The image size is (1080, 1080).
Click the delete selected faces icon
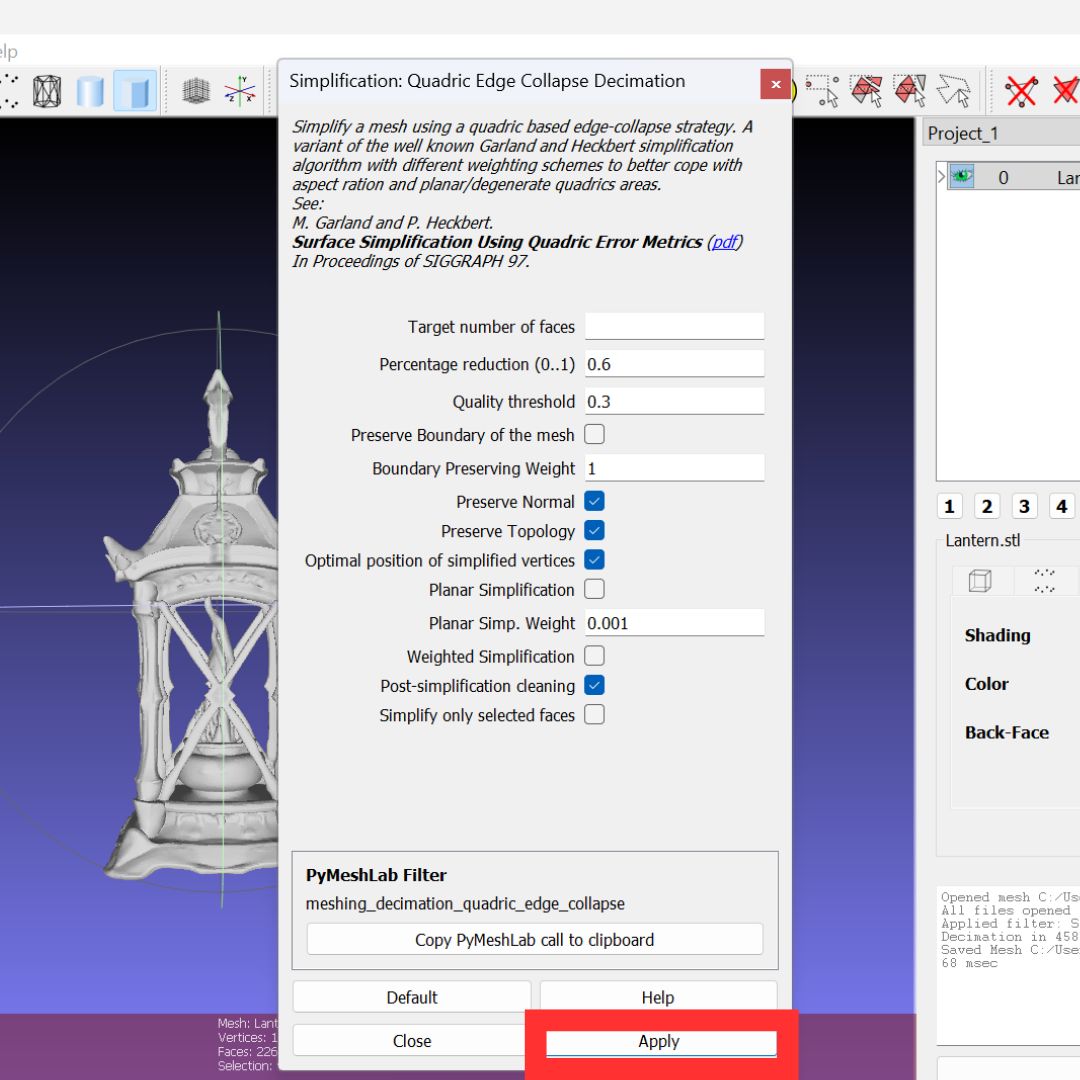(x=1066, y=90)
